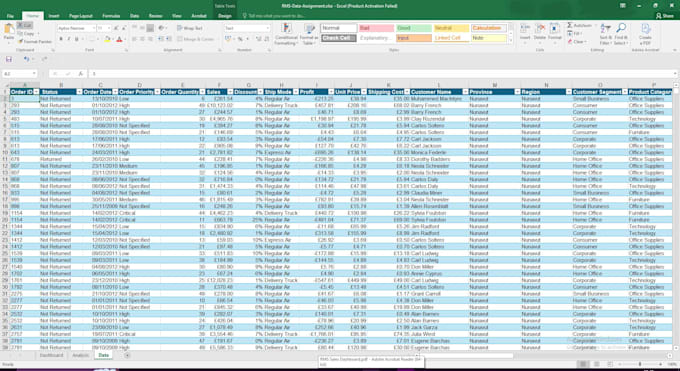Toggle Bold formatting
This screenshot has height=371, width=680.
coord(61,39)
